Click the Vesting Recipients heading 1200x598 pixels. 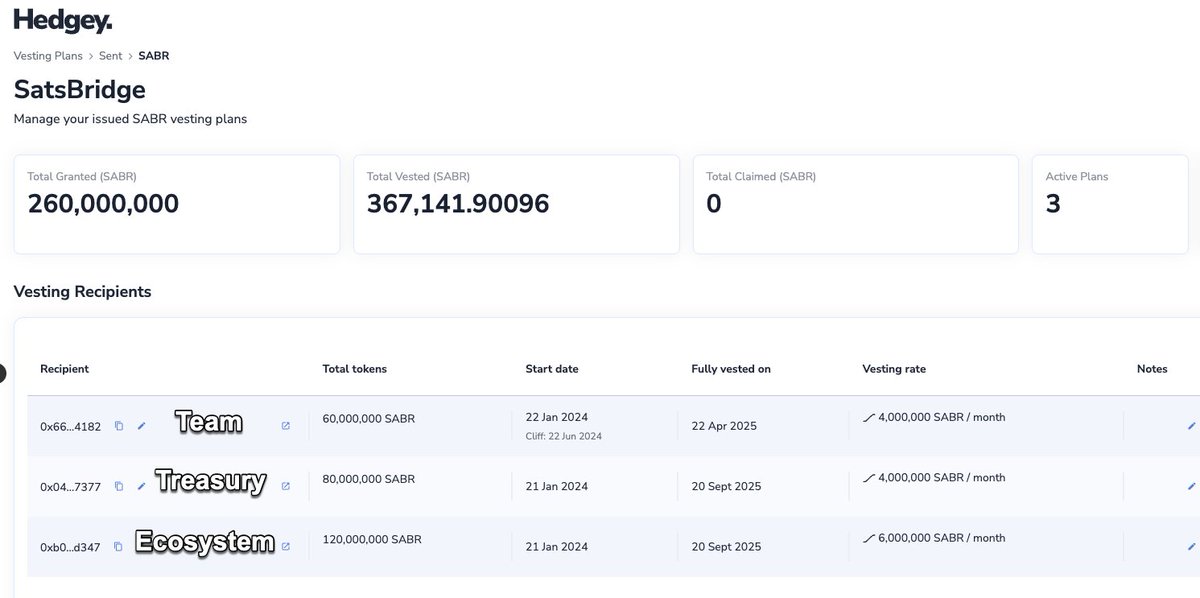point(82,292)
